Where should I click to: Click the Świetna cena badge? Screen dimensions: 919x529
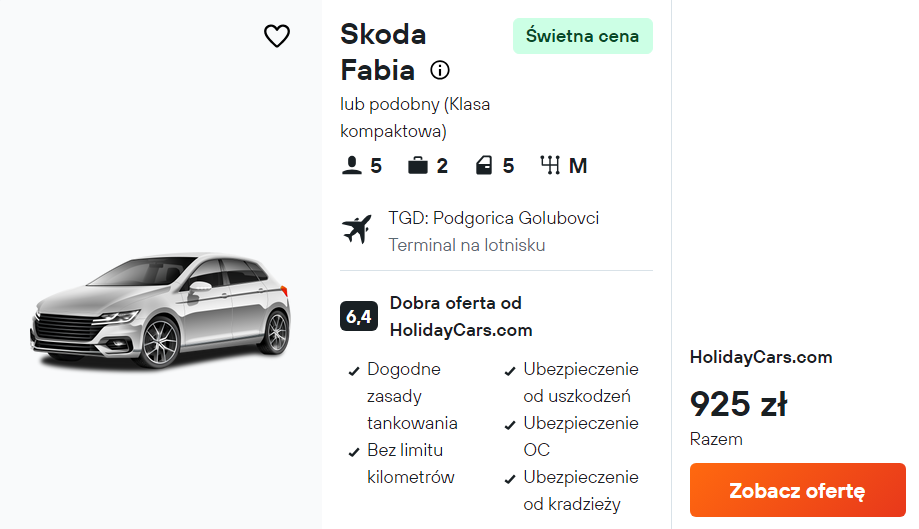coord(582,36)
